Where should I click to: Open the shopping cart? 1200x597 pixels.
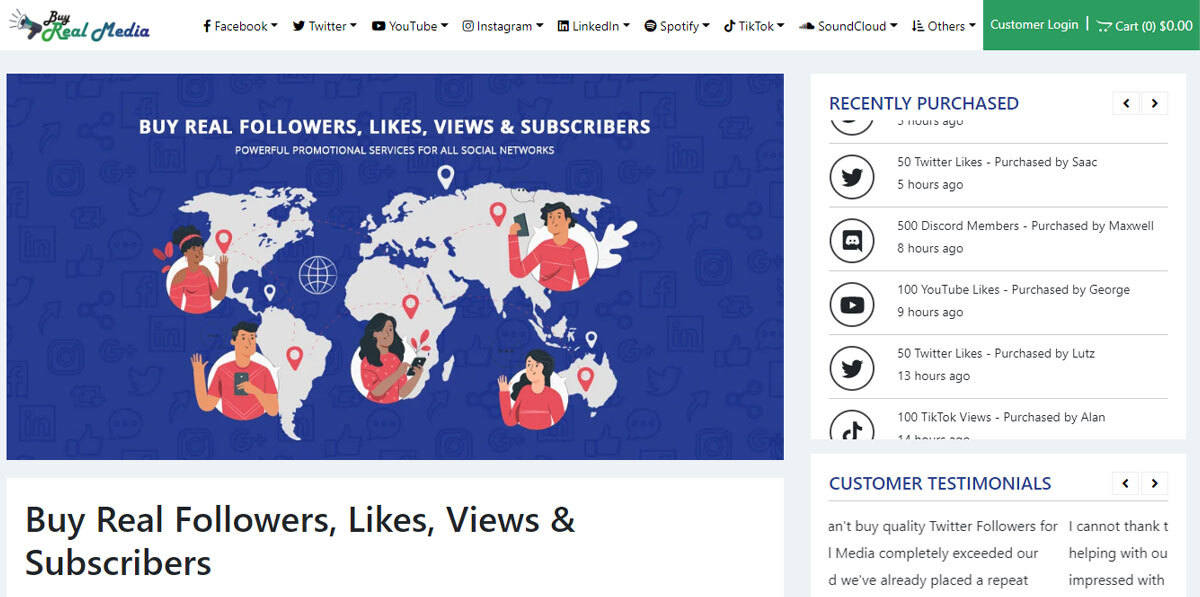[1144, 26]
